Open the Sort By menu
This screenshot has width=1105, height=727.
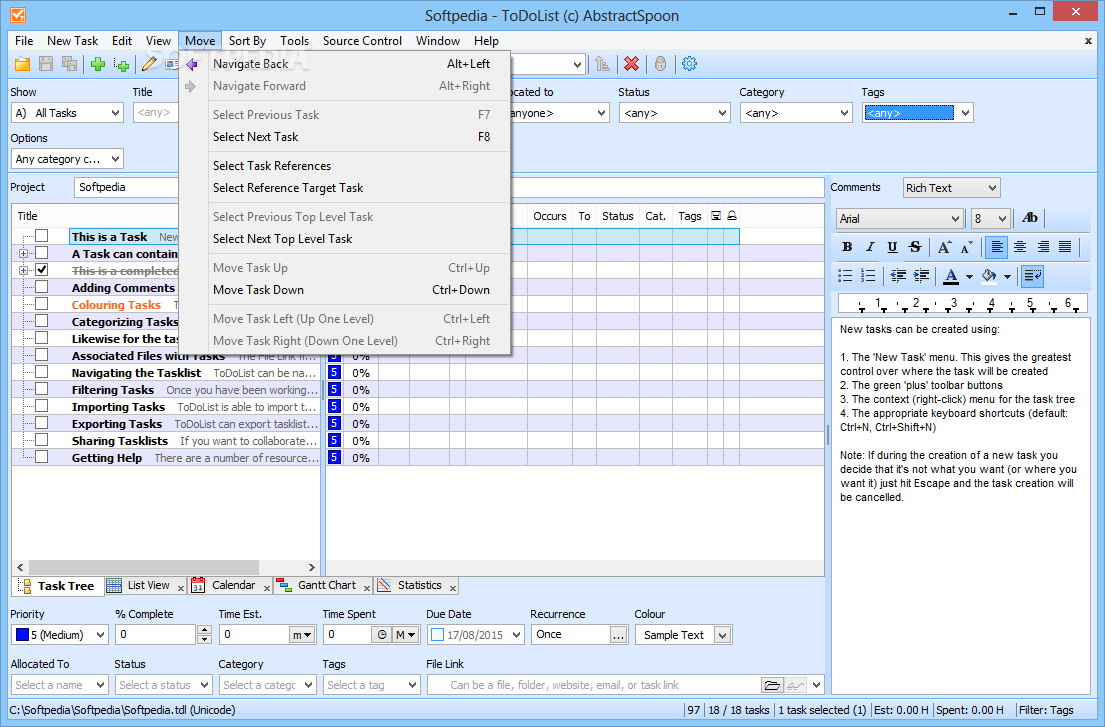click(x=247, y=41)
